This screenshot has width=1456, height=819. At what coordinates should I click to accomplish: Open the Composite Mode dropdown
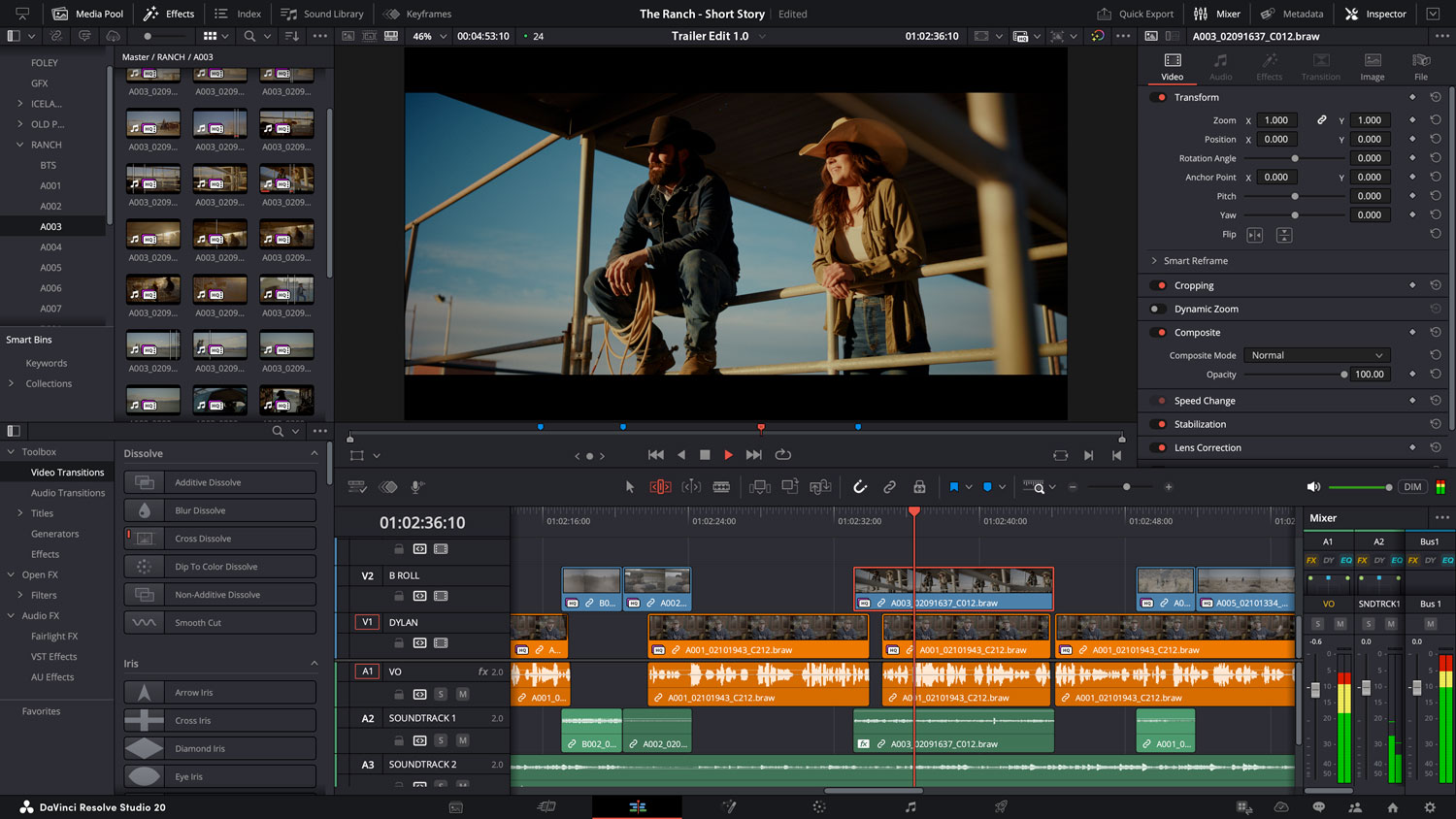pos(1317,355)
